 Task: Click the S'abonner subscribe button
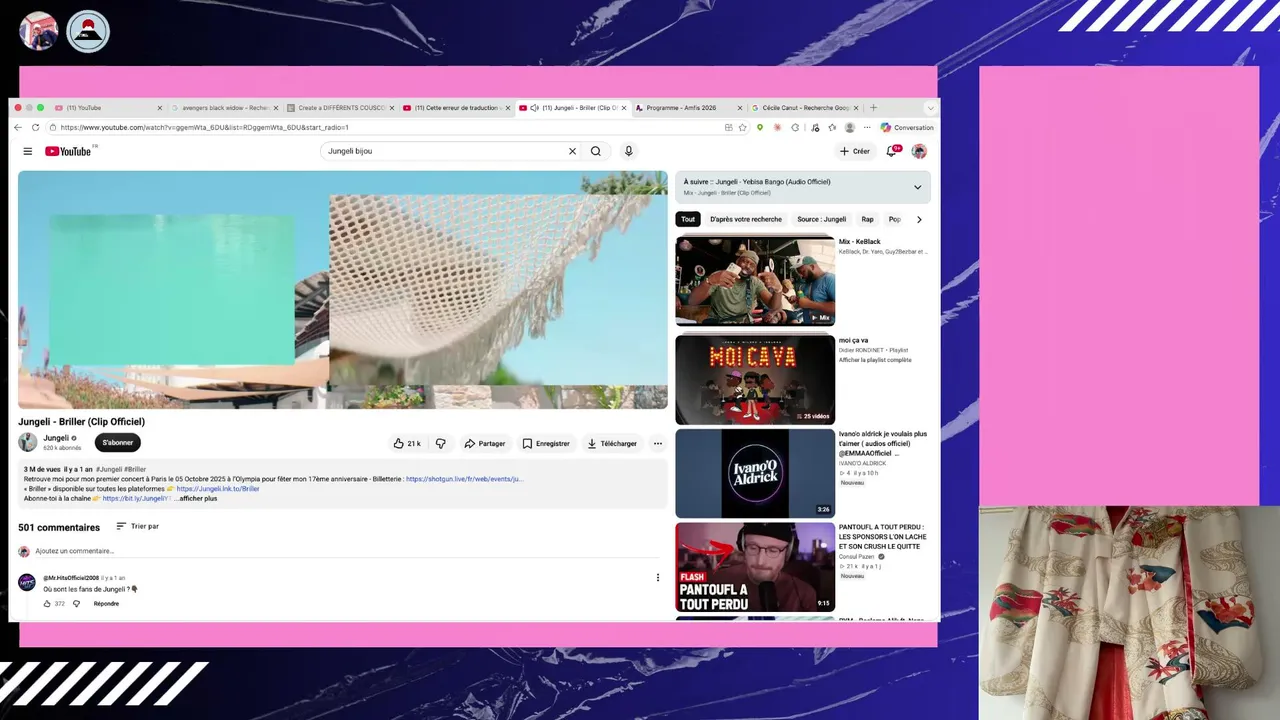pyautogui.click(x=118, y=442)
